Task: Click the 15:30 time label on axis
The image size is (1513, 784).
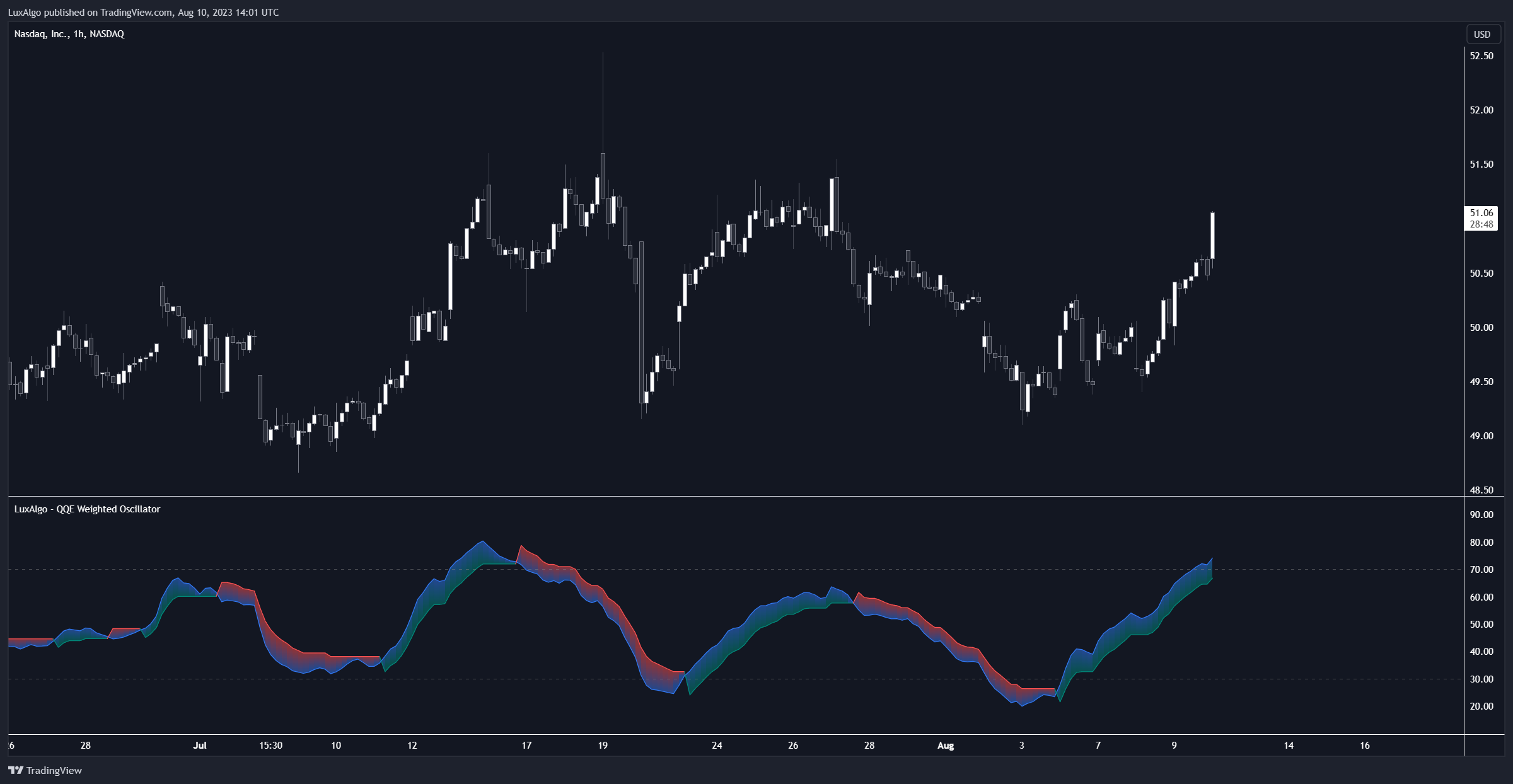Action: (x=270, y=746)
